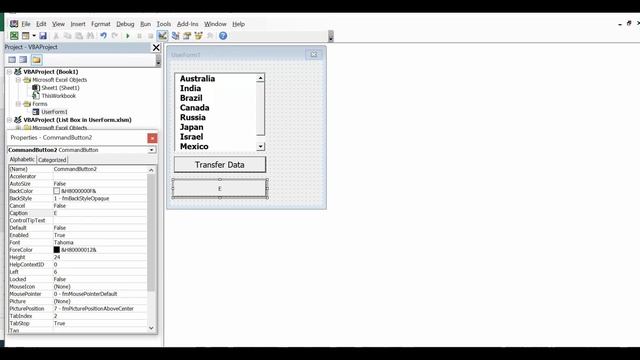Viewport: 640px width, 360px height.
Task: Switch to the Categorized properties tab
Action: (x=52, y=160)
